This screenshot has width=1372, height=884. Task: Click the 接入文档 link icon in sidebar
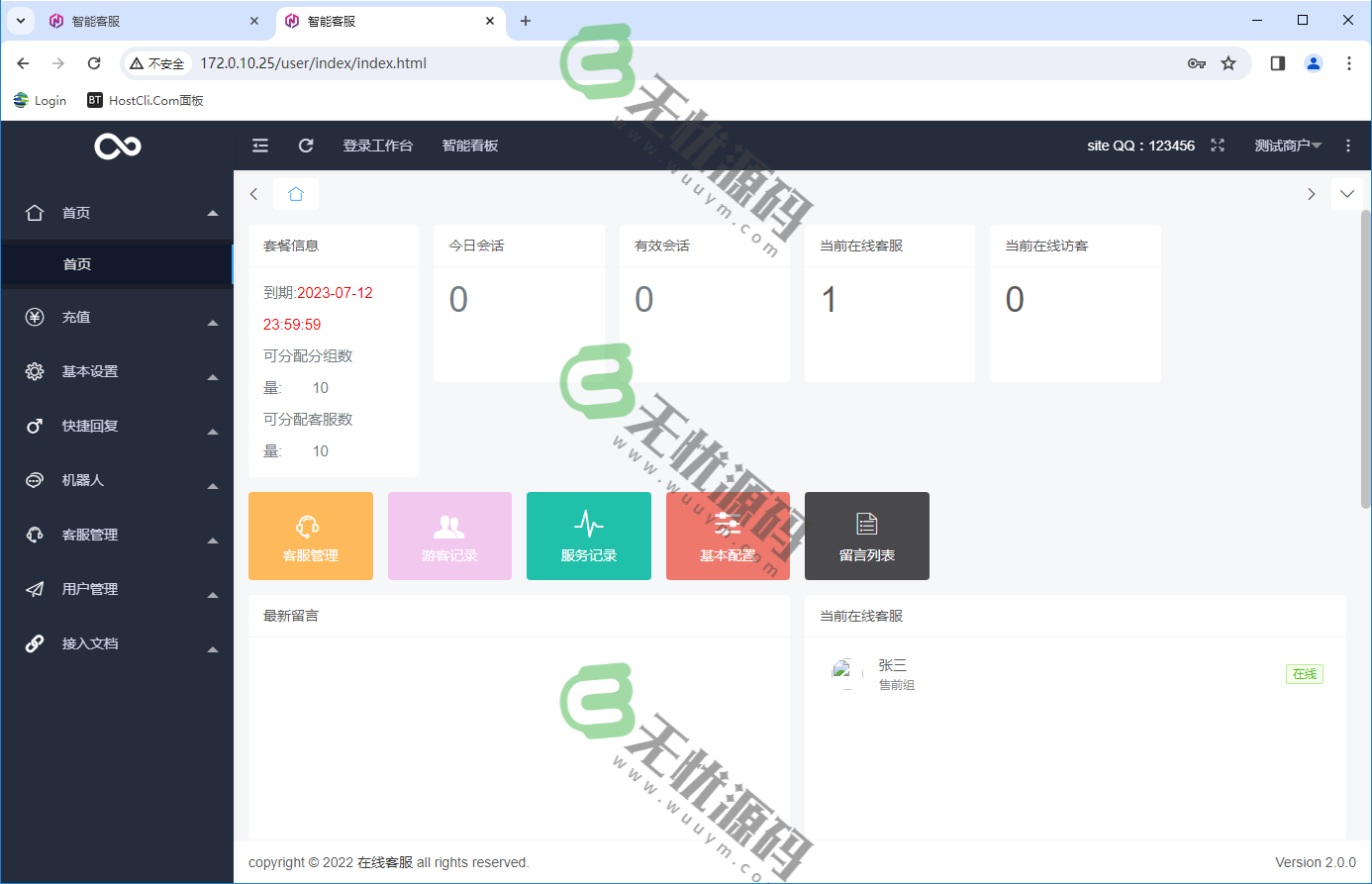point(35,643)
